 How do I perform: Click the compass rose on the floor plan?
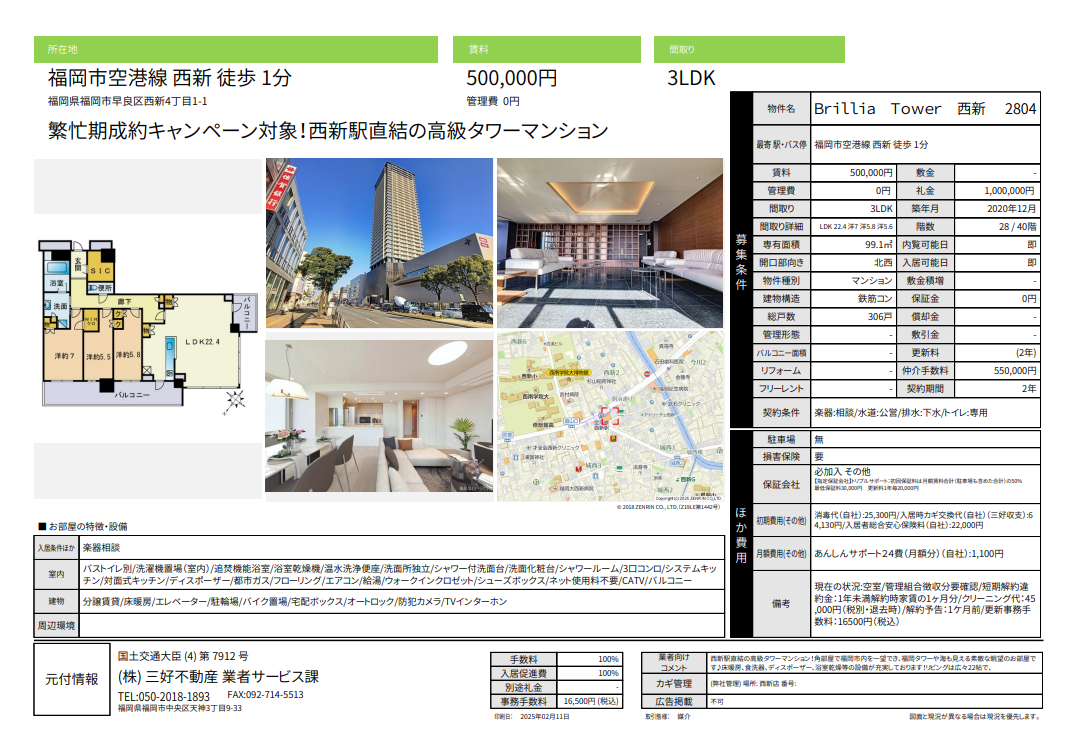(234, 402)
